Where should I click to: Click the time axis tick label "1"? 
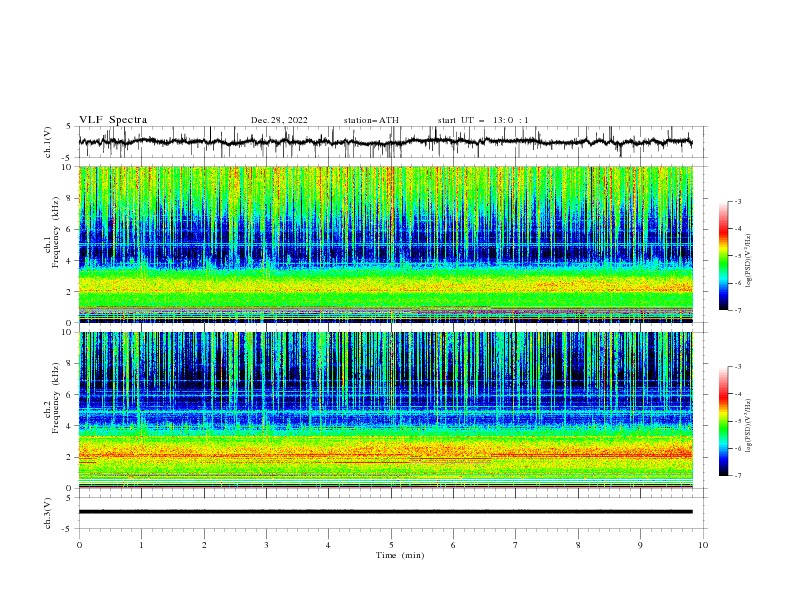(141, 545)
